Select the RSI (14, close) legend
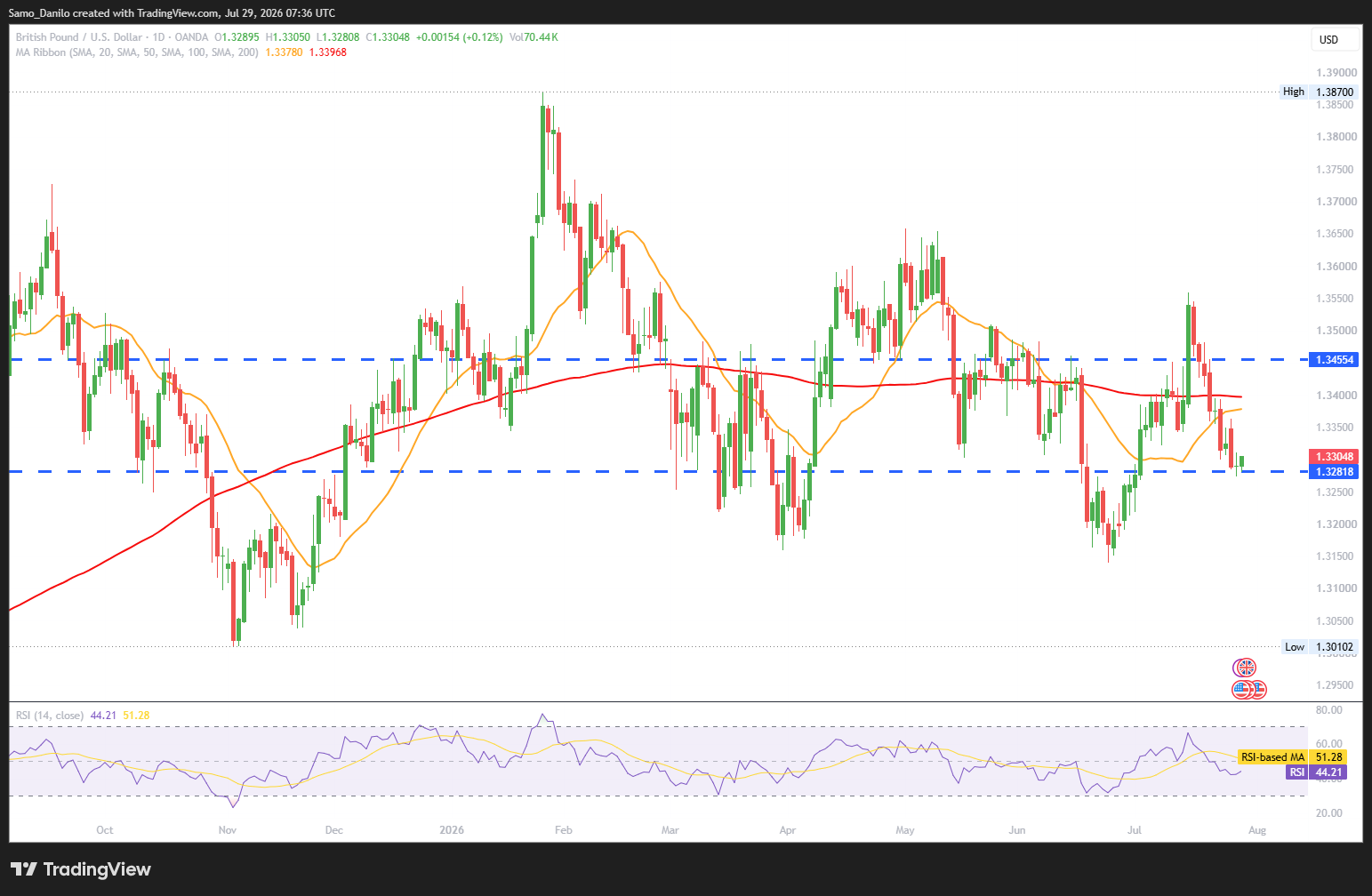 pyautogui.click(x=50, y=716)
